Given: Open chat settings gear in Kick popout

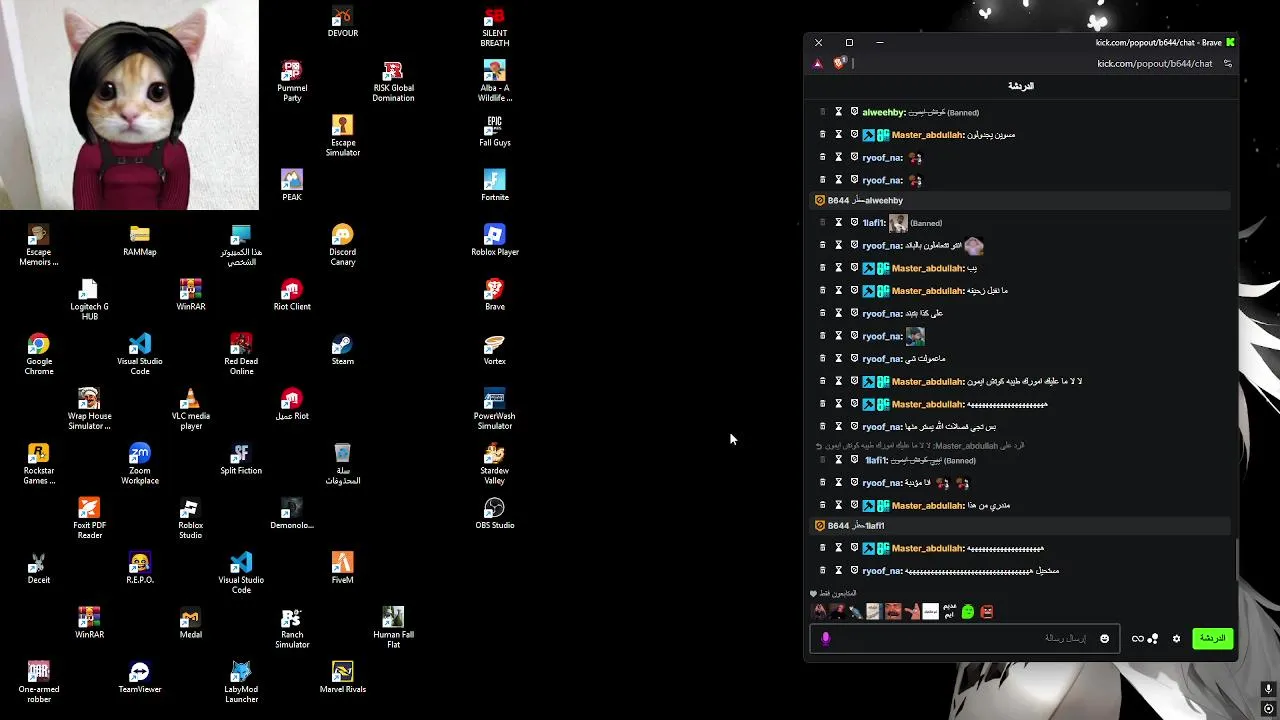Looking at the screenshot, I should (1176, 638).
